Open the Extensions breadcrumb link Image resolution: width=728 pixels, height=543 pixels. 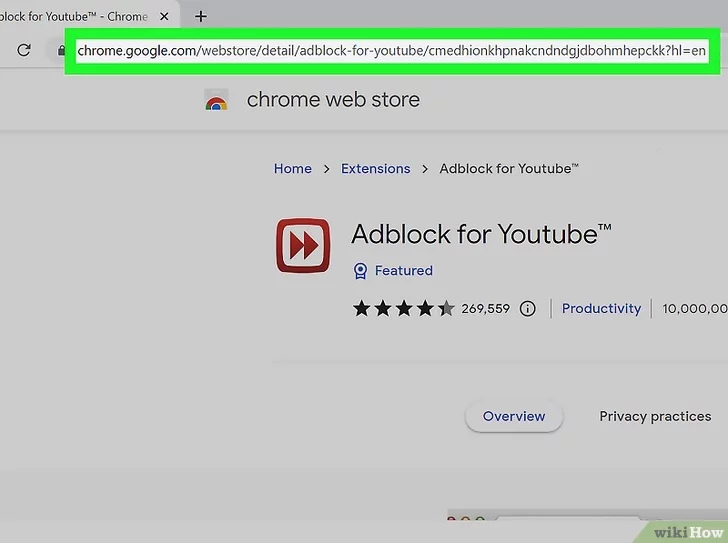point(375,169)
